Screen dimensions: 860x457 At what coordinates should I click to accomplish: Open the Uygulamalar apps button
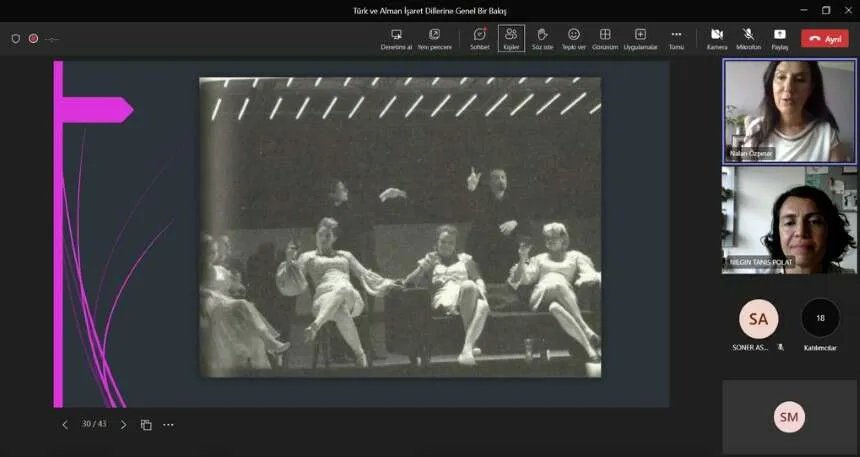640,35
